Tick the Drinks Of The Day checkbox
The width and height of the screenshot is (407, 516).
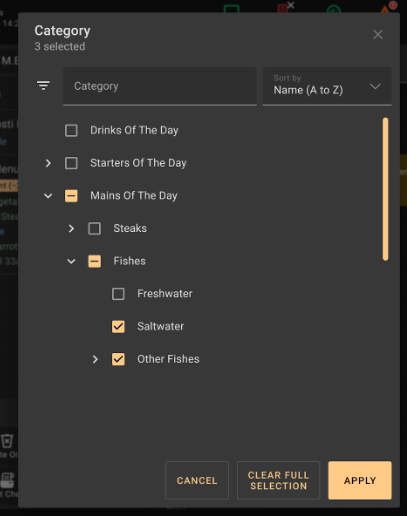click(x=71, y=130)
